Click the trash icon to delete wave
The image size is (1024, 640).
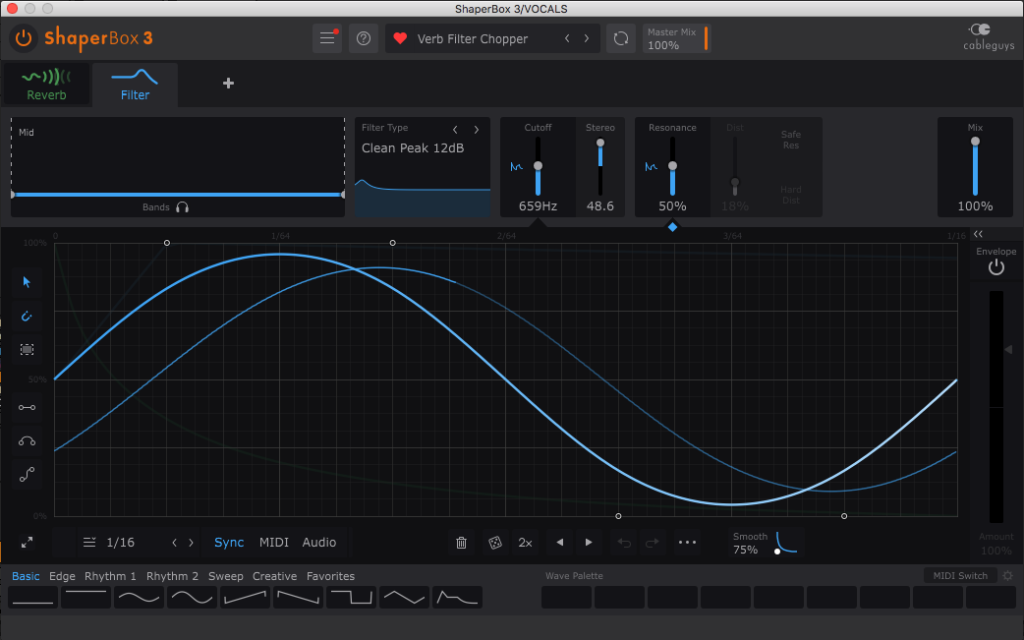pos(461,543)
